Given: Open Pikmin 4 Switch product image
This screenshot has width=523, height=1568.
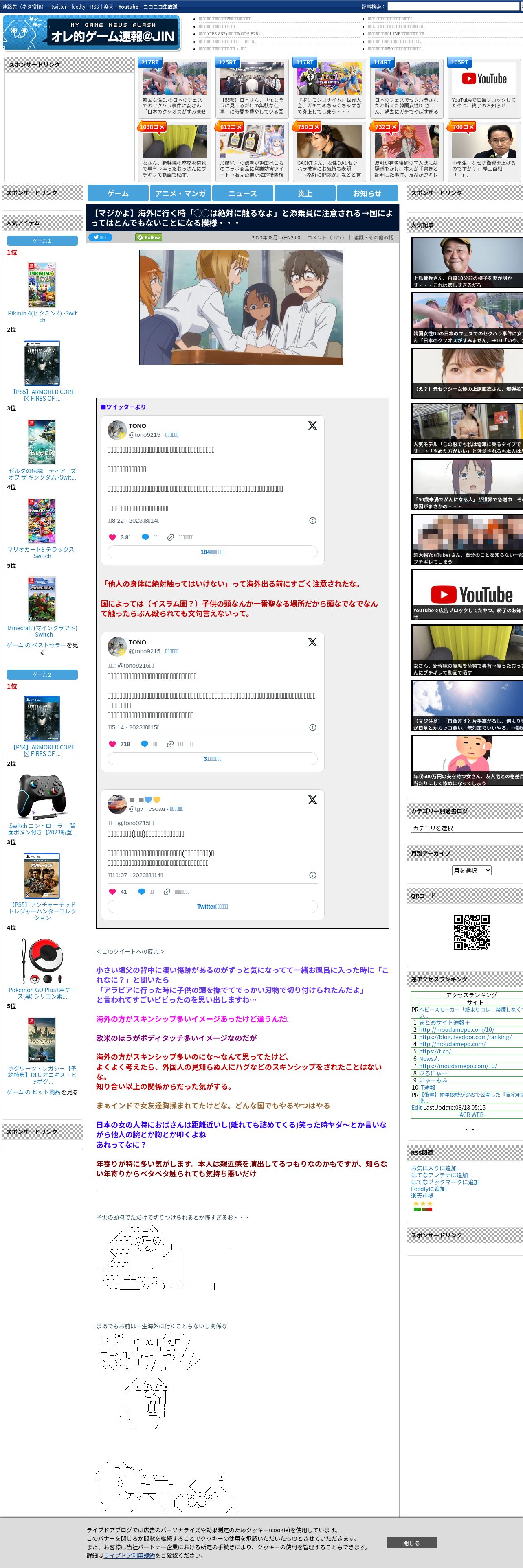Looking at the screenshot, I should tap(42, 284).
